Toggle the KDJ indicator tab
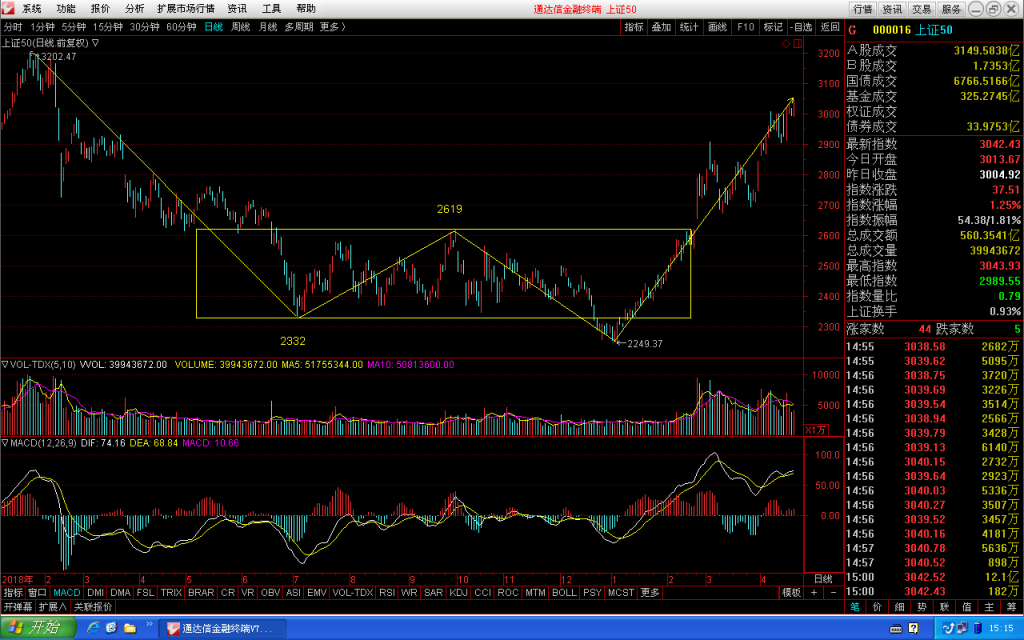Screen dimensions: 1024x640 coord(458,592)
